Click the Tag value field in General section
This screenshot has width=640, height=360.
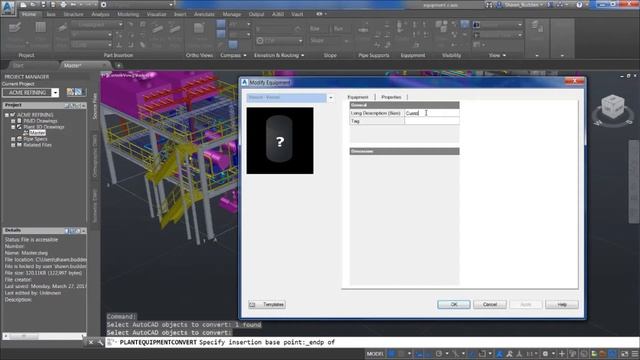click(431, 121)
